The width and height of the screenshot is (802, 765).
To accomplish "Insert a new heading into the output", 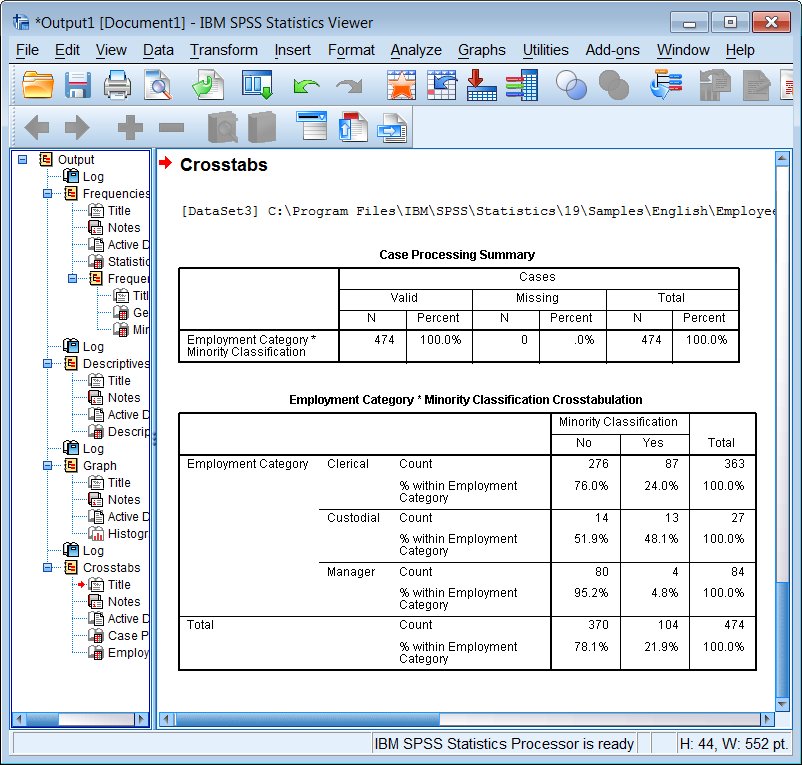I will point(312,127).
